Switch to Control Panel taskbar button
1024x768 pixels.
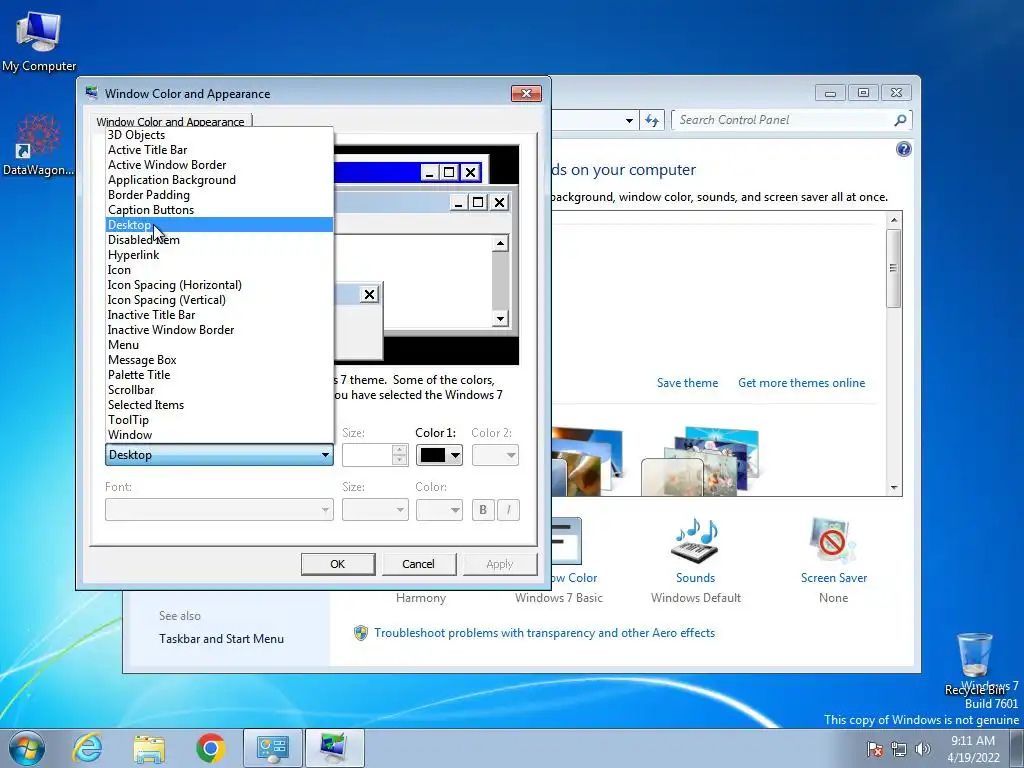(x=272, y=748)
